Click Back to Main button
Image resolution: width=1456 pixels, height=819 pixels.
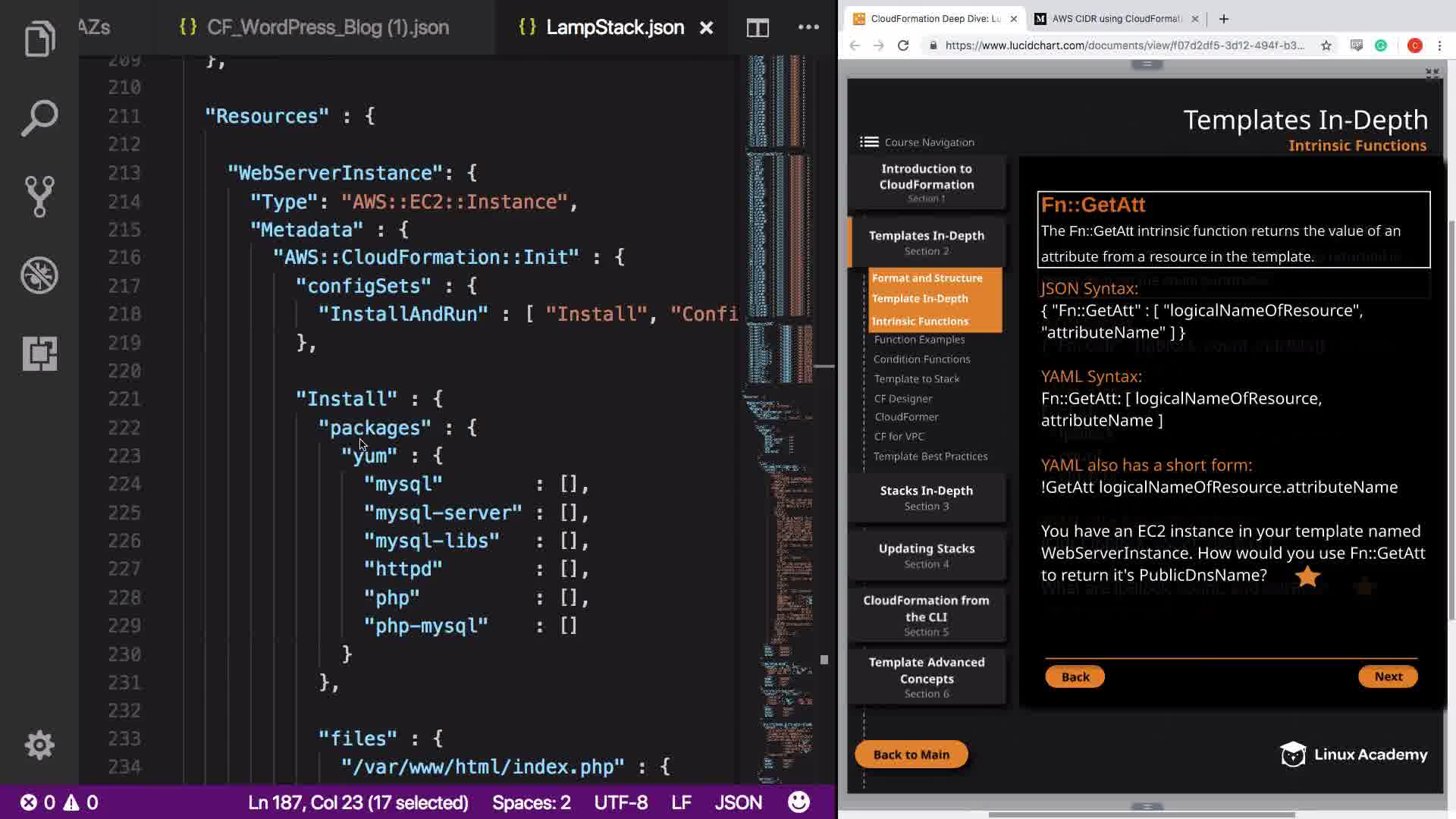(x=910, y=755)
